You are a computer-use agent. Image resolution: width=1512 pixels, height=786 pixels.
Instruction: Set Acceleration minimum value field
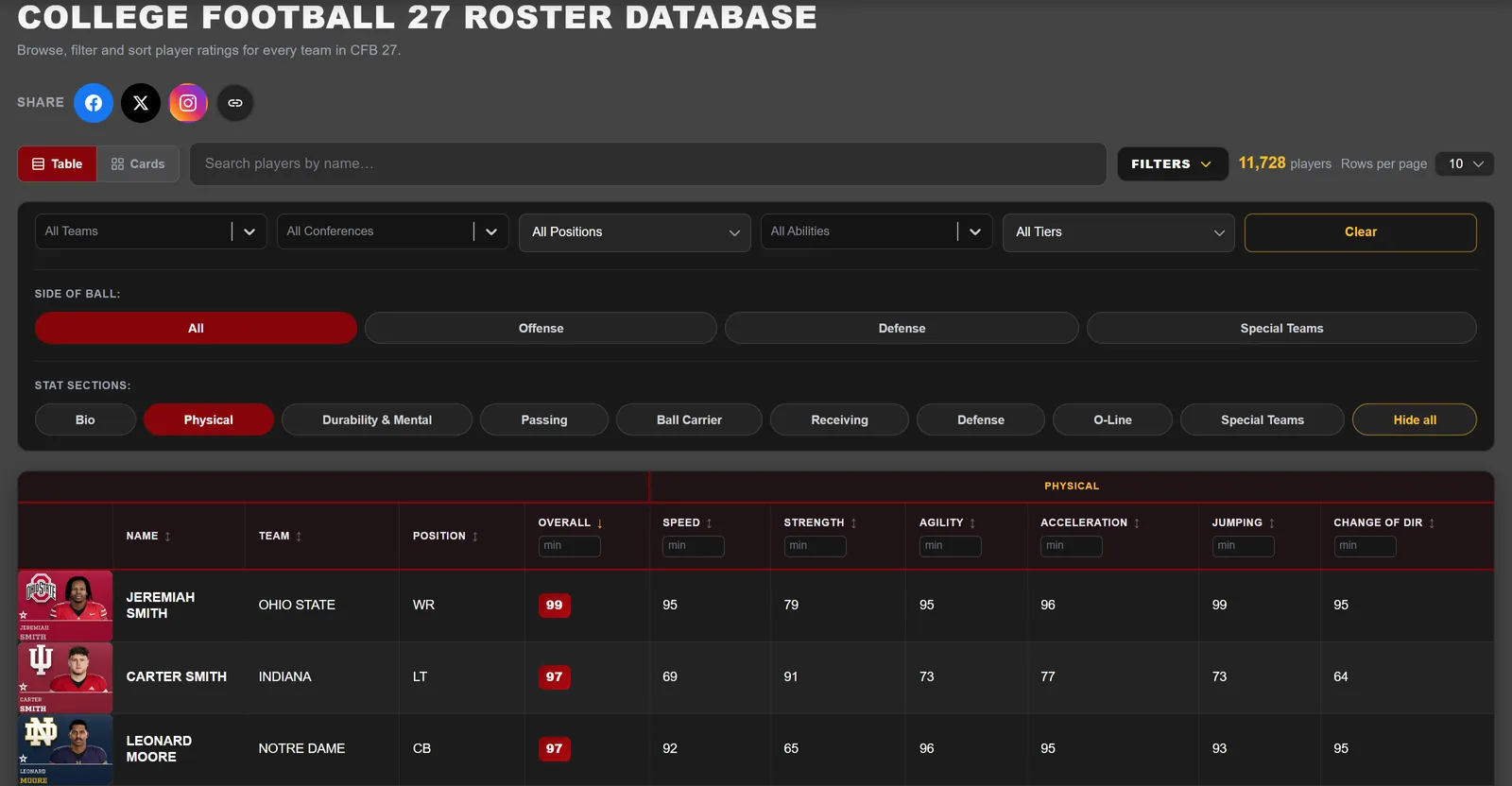[1072, 546]
